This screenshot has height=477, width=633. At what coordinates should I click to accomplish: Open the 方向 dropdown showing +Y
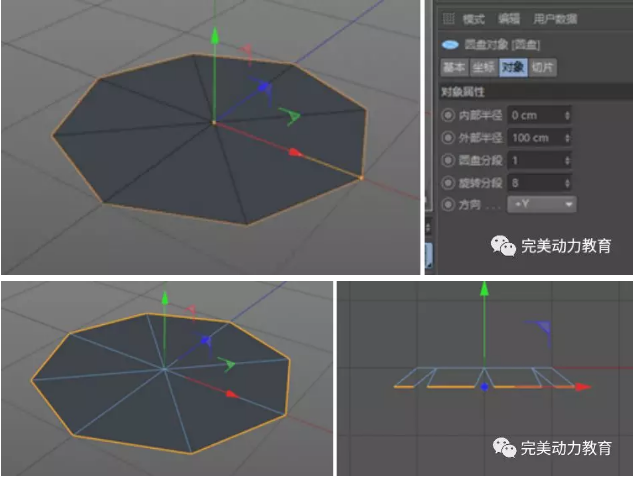[542, 204]
